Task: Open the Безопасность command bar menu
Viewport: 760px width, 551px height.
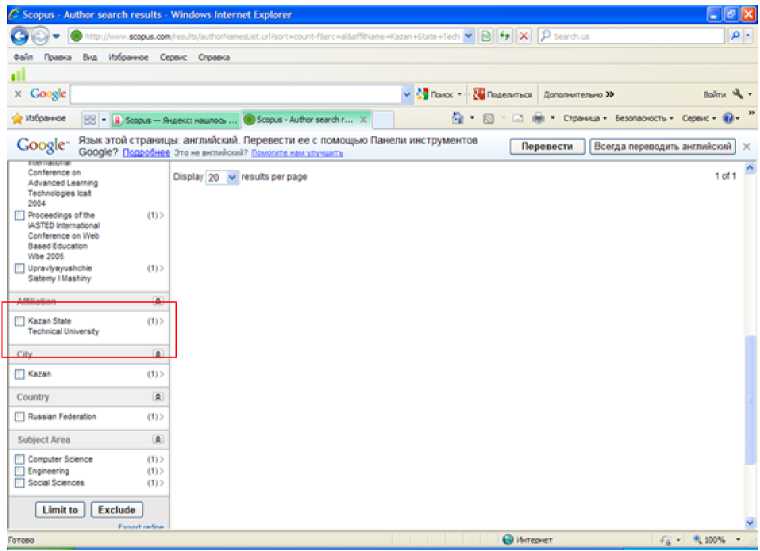Action: click(644, 118)
